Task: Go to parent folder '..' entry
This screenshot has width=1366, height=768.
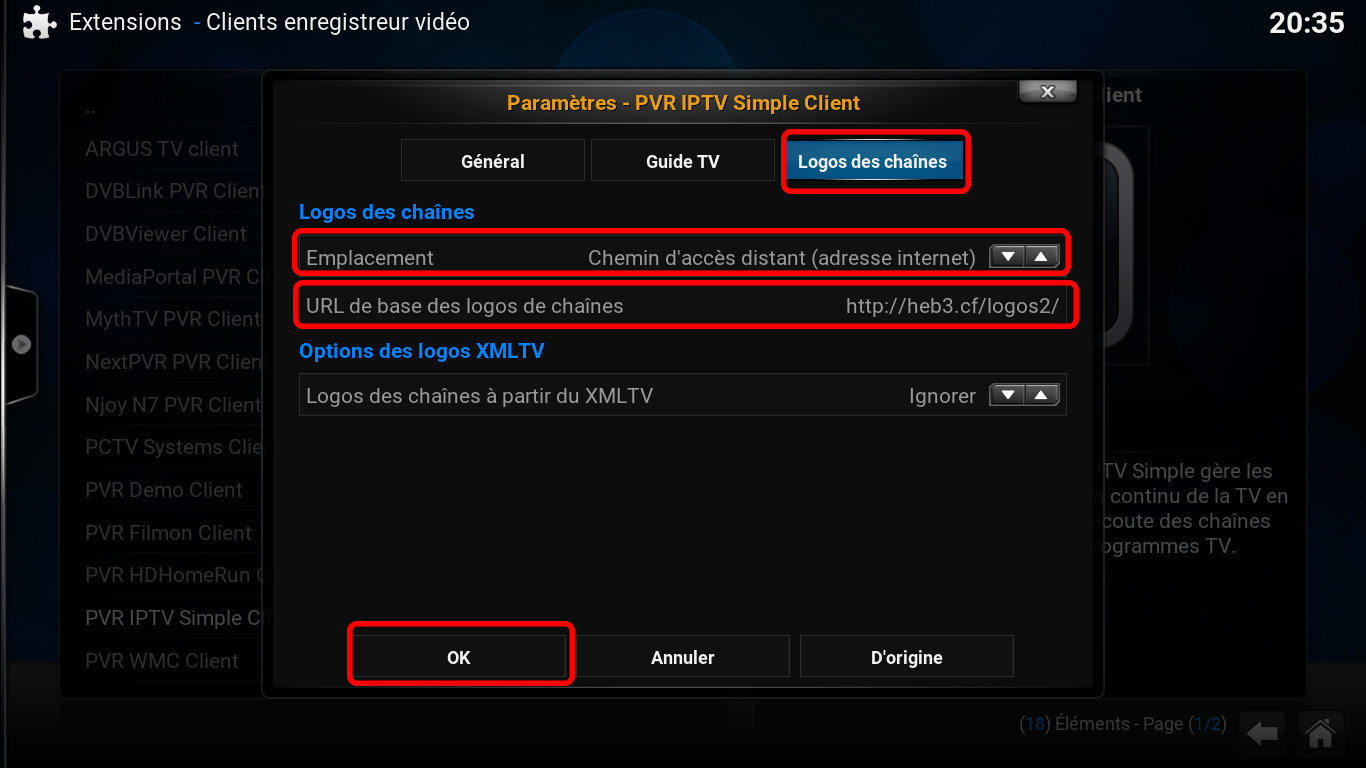Action: click(x=91, y=108)
